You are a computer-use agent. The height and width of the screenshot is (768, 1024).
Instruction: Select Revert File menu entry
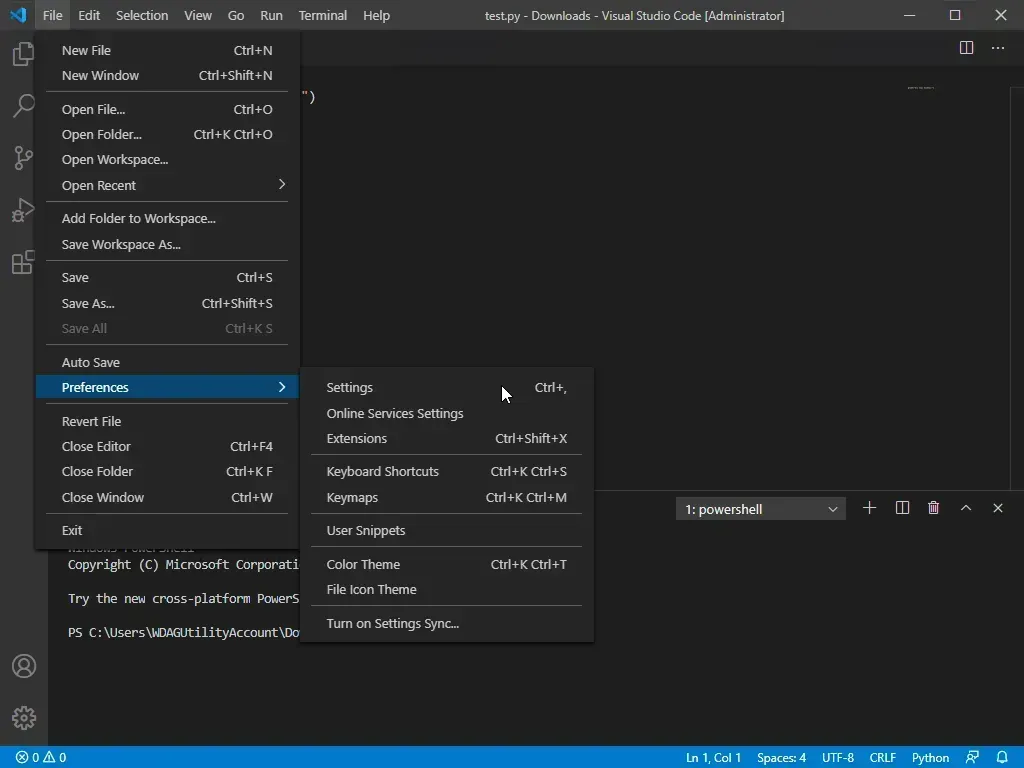point(167,421)
